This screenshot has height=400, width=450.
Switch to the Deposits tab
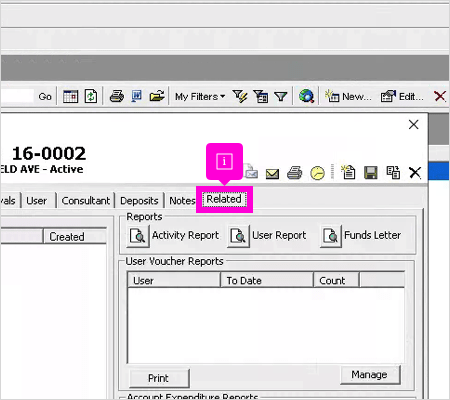point(139,201)
